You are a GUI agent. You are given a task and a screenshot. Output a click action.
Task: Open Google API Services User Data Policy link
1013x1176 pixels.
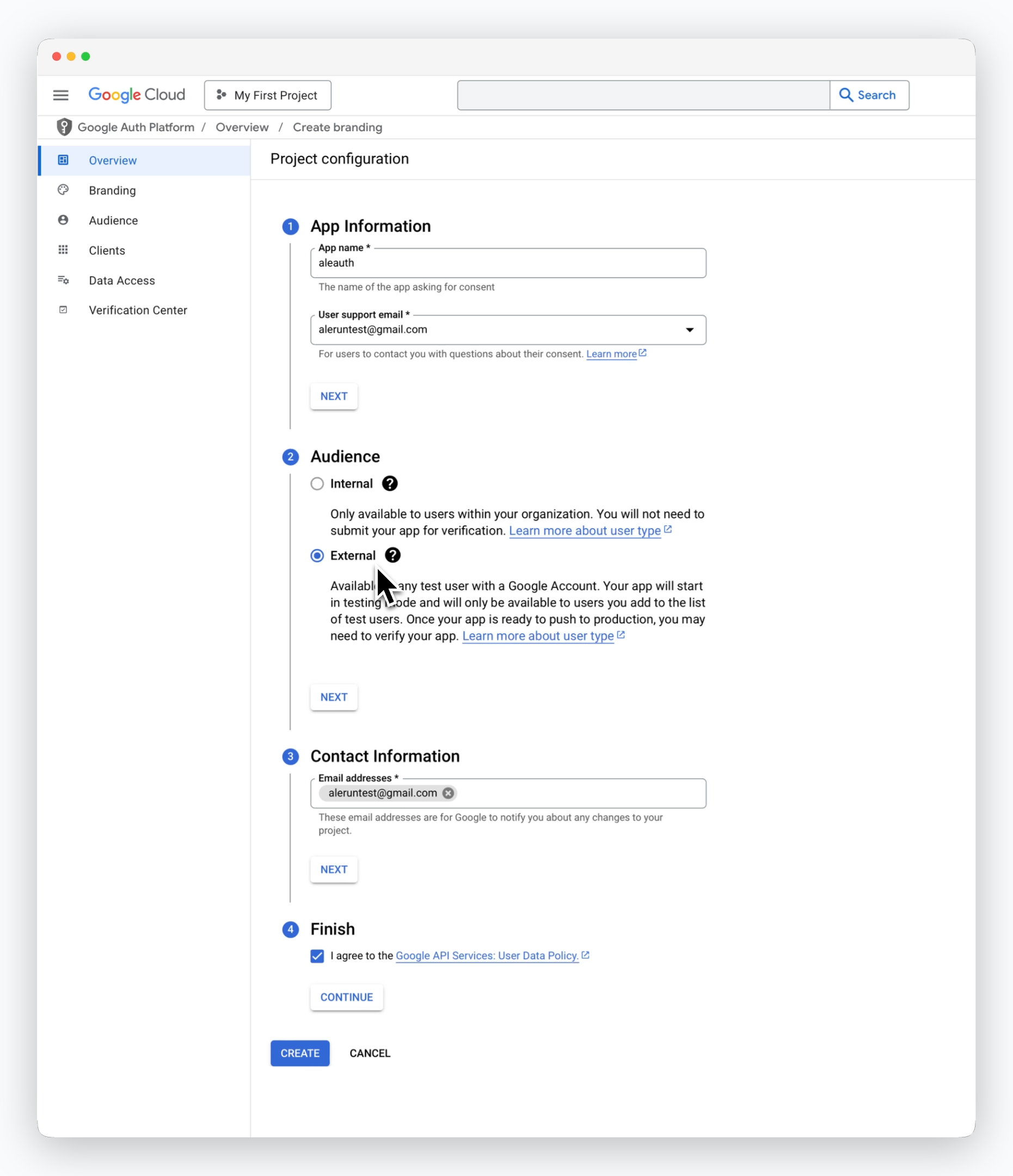[488, 956]
